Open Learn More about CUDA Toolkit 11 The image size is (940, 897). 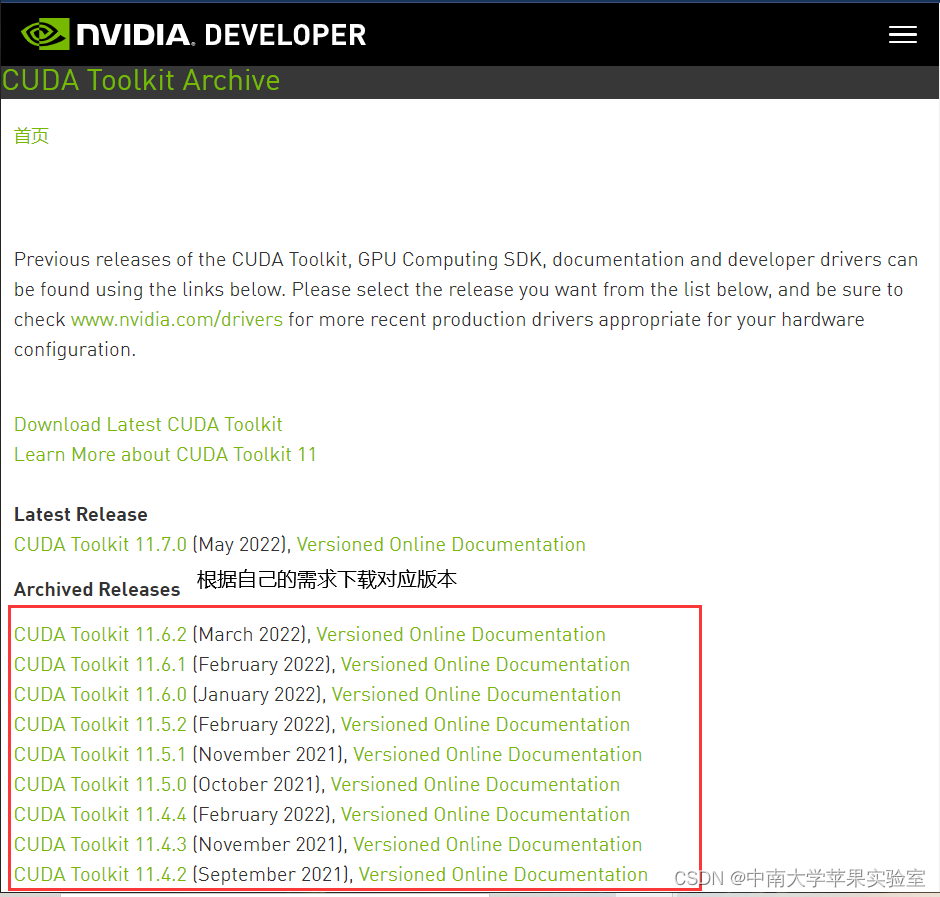pos(165,454)
